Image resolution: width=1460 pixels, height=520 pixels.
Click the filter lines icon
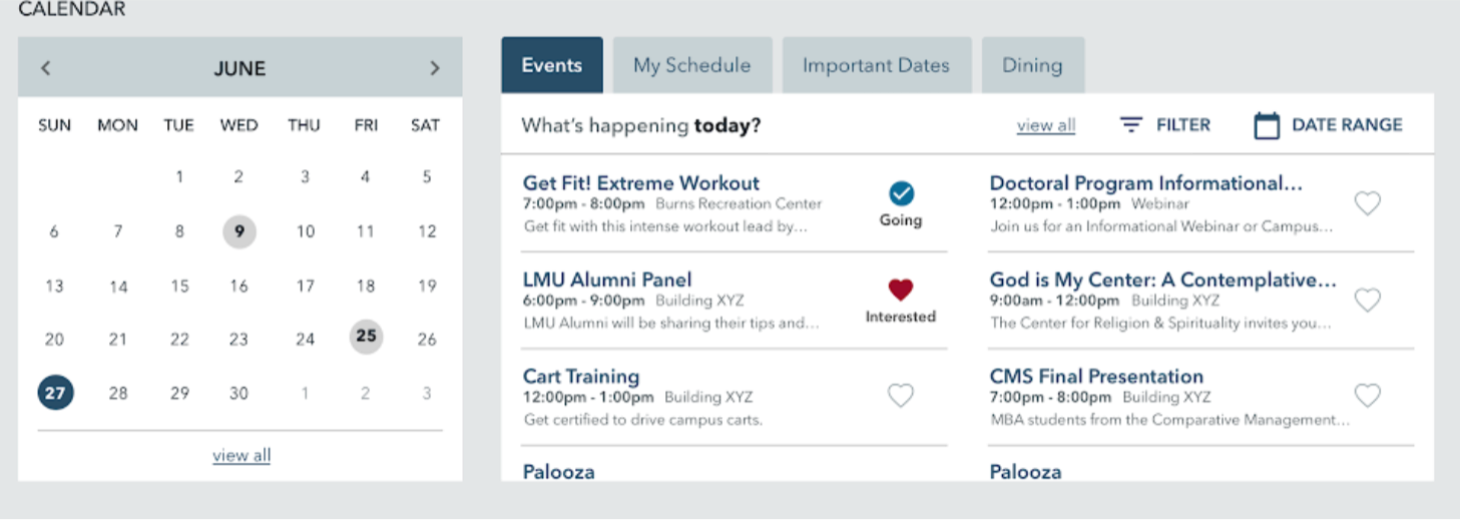(x=1131, y=125)
